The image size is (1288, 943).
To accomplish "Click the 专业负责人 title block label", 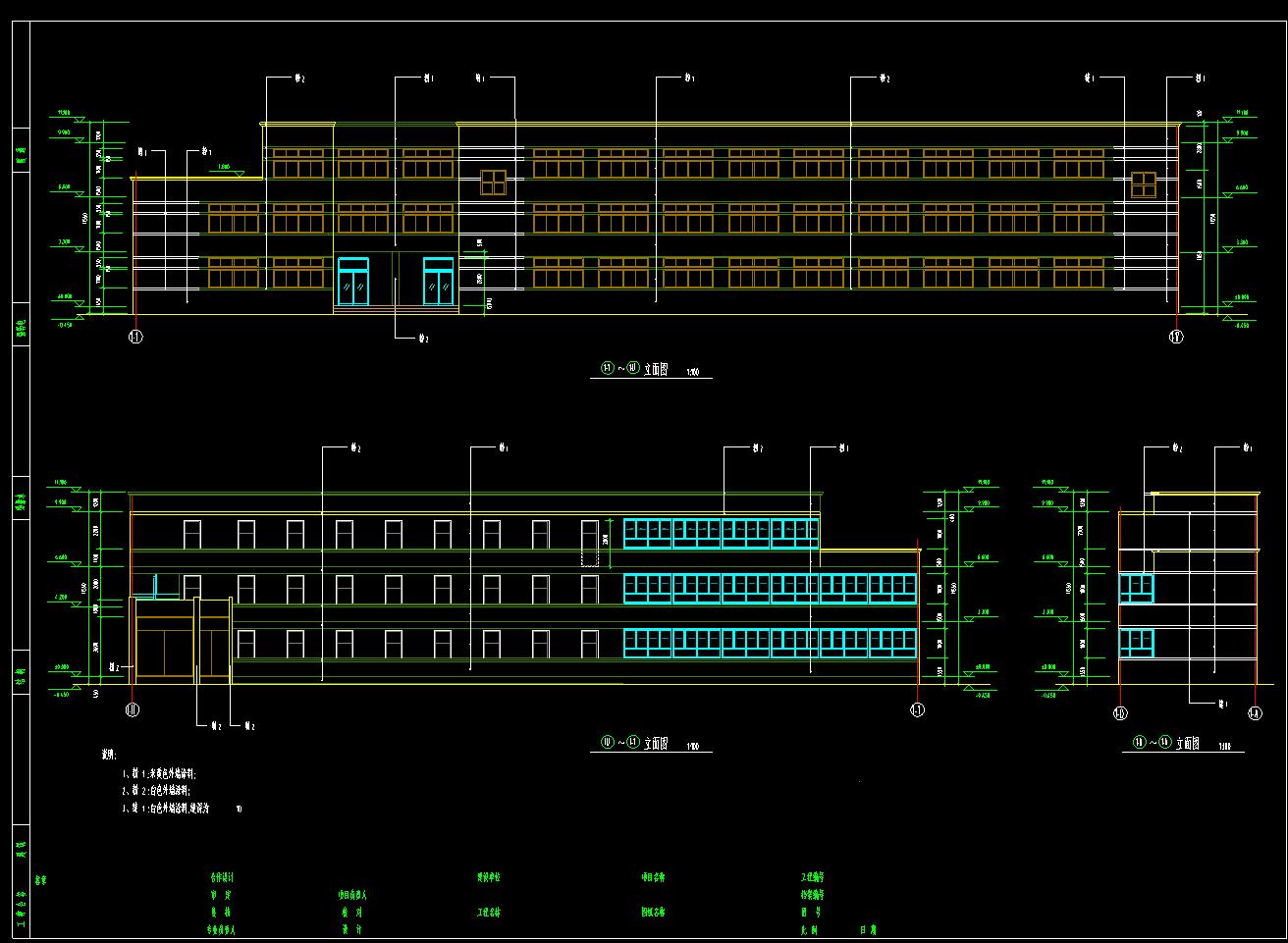I will 223,928.
